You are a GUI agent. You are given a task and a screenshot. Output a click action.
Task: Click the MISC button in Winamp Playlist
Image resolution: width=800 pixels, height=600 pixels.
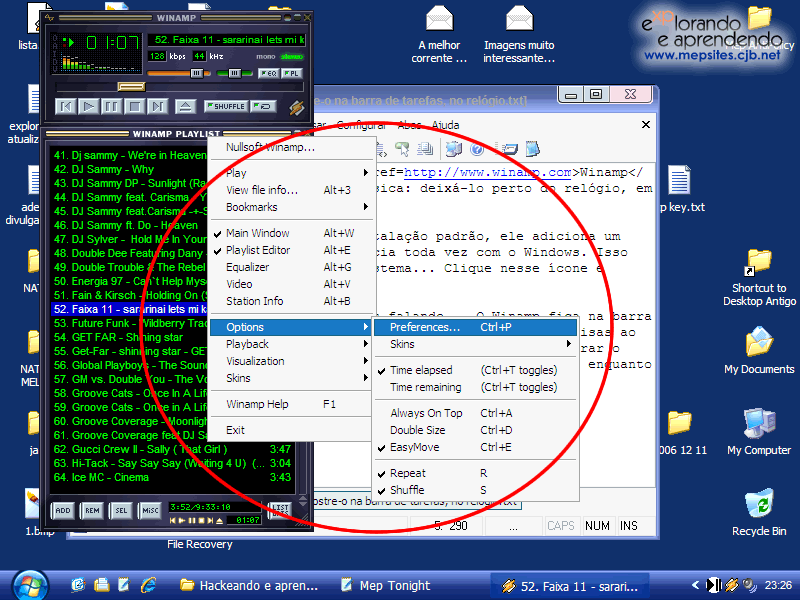(x=151, y=510)
